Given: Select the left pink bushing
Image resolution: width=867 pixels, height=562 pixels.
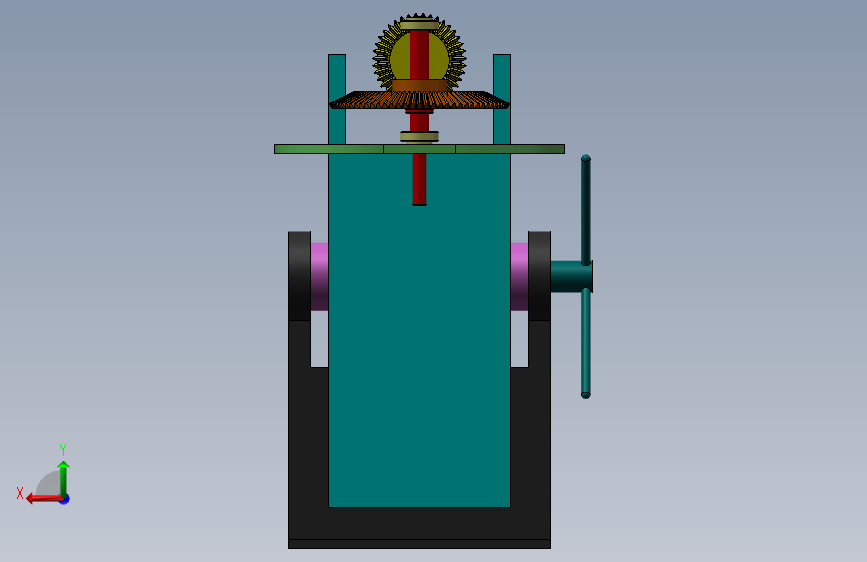Looking at the screenshot, I should (319, 276).
